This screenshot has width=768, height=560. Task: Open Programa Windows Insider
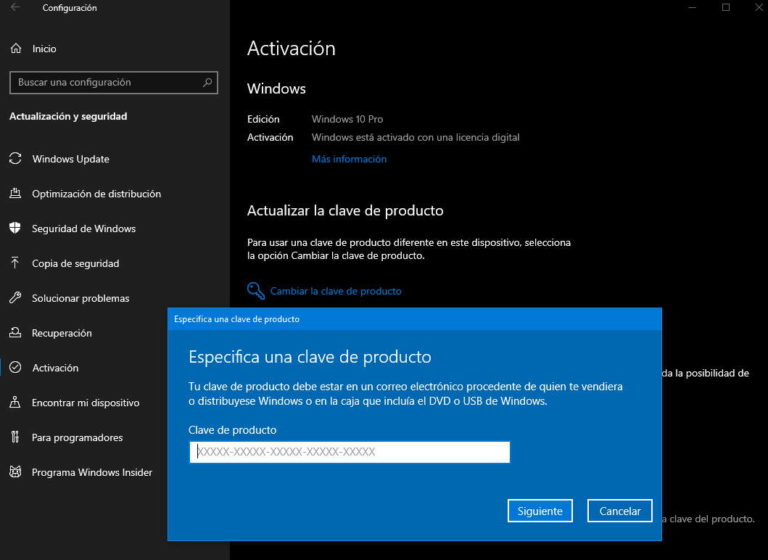click(92, 472)
